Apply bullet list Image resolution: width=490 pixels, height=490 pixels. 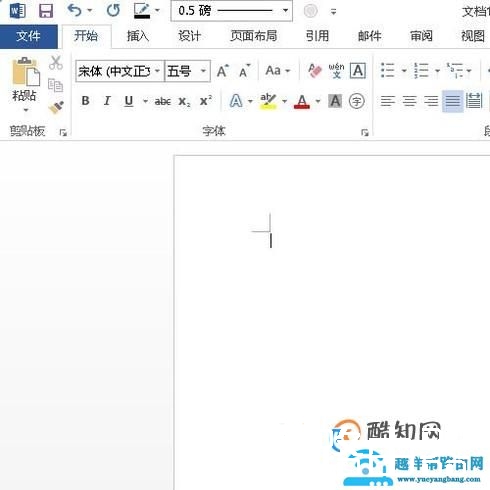[388, 71]
